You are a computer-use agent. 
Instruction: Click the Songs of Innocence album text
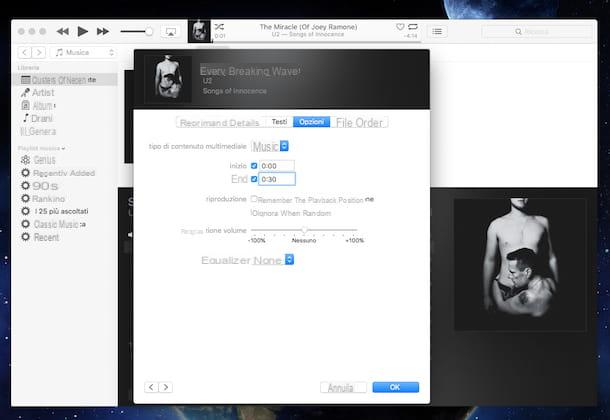[x=235, y=91]
